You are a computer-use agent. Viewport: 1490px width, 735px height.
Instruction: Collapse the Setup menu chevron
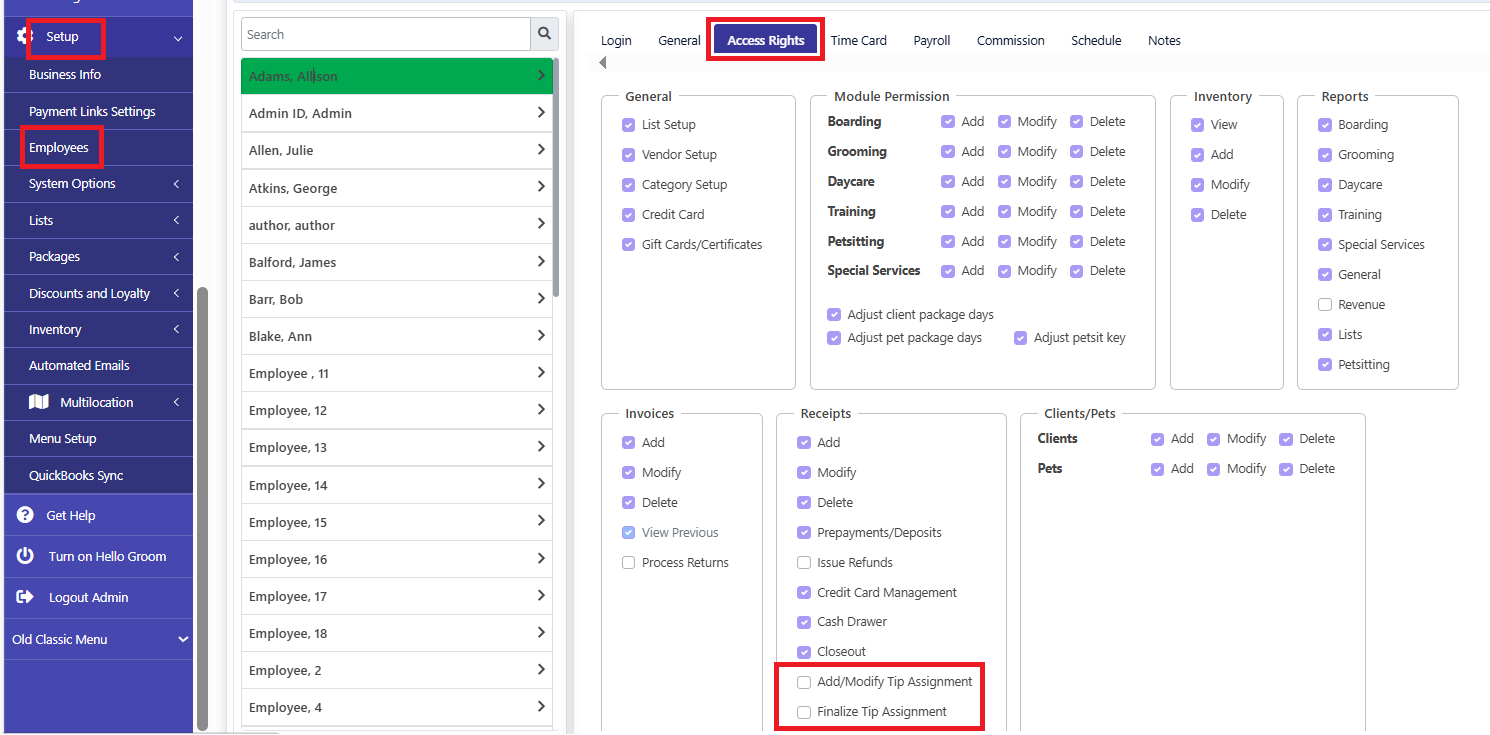[x=178, y=38]
